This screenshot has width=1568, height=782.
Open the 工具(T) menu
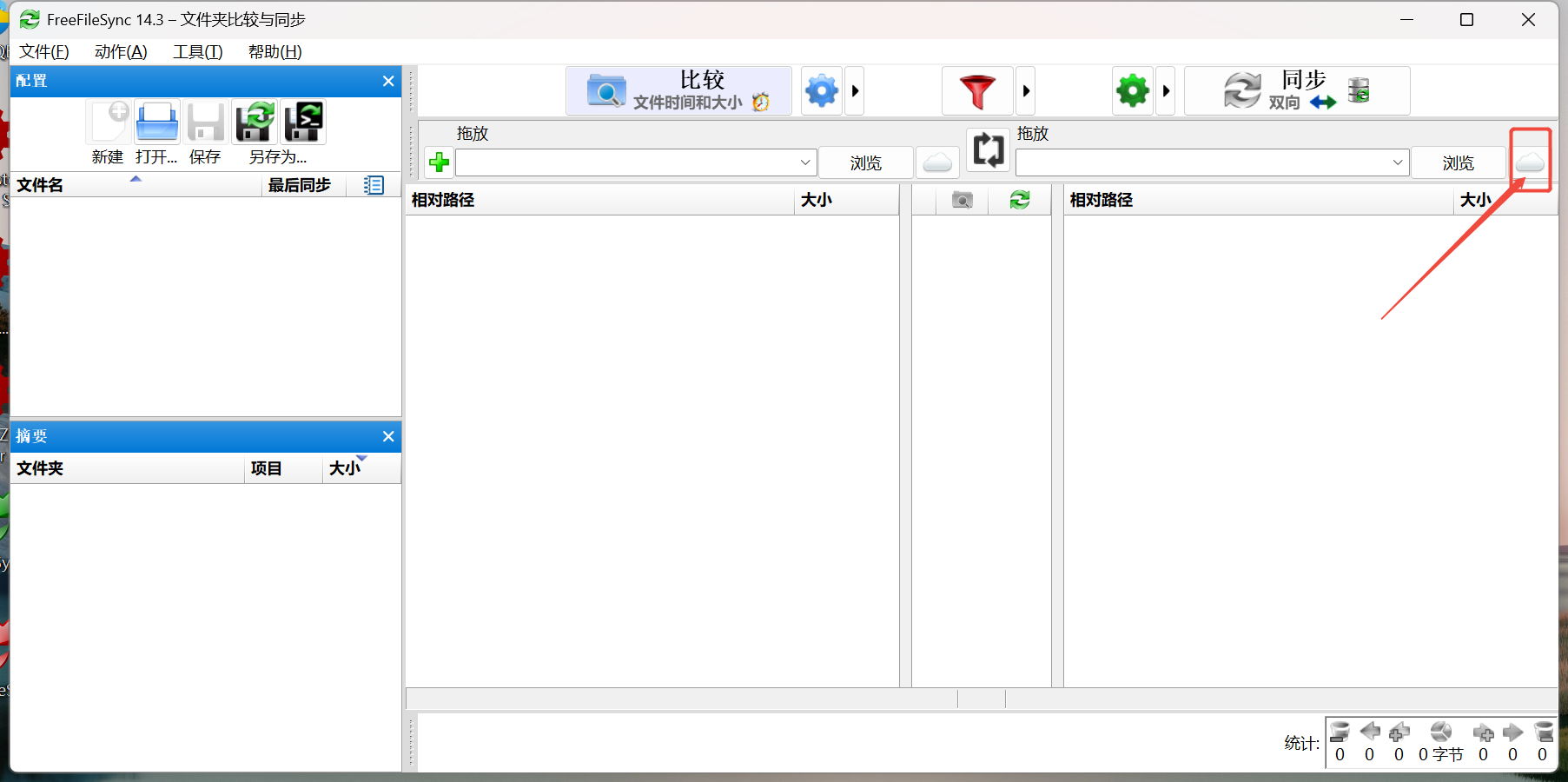(198, 51)
